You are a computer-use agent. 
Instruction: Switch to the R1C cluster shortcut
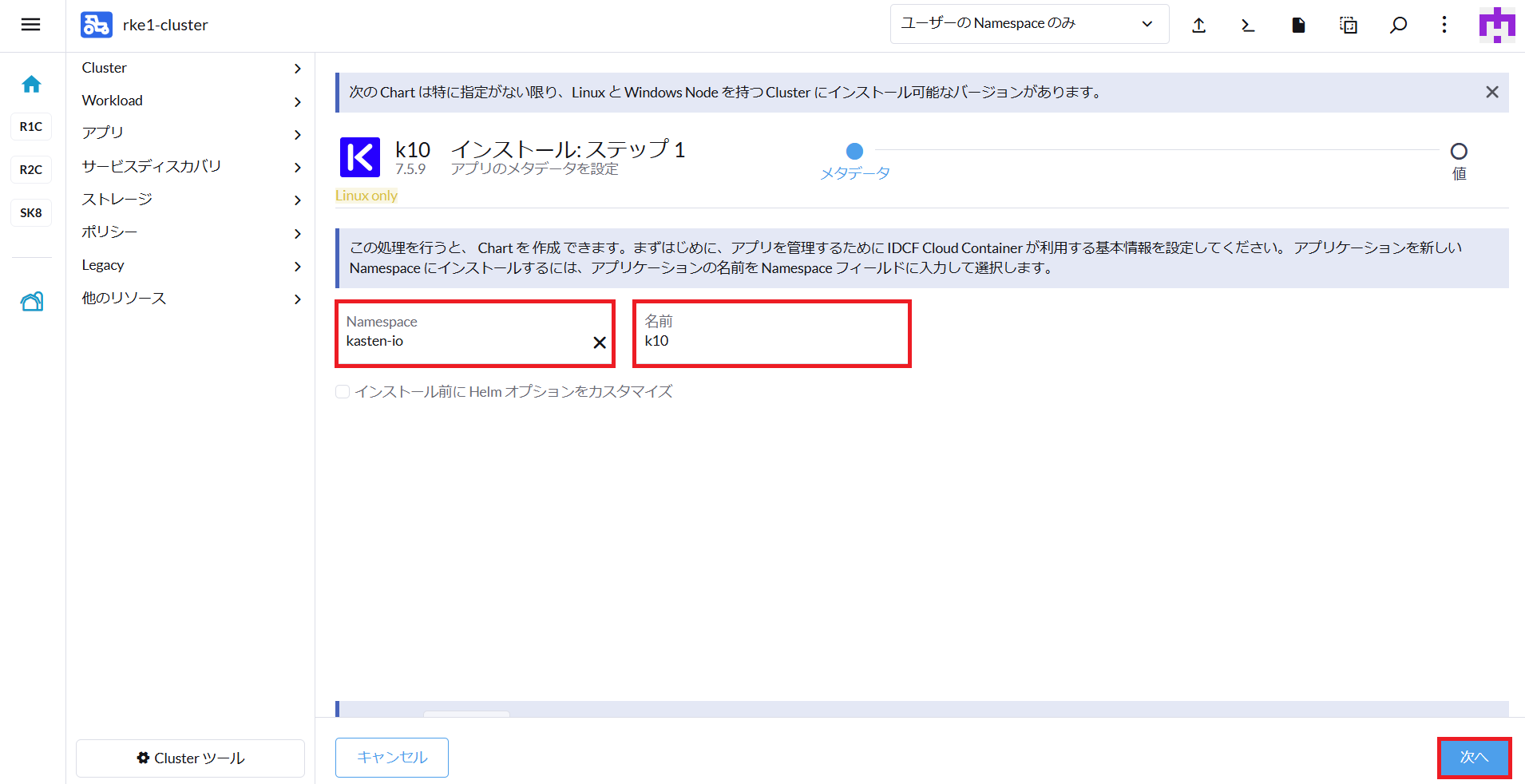pos(31,126)
